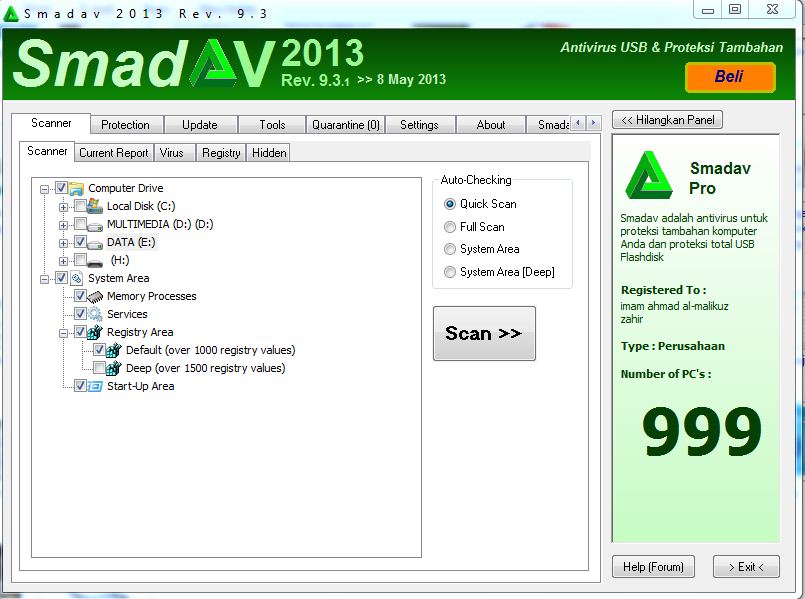Screen dimensions: 805x599
Task: Switch to the Current Report sub-tab
Action: point(114,153)
